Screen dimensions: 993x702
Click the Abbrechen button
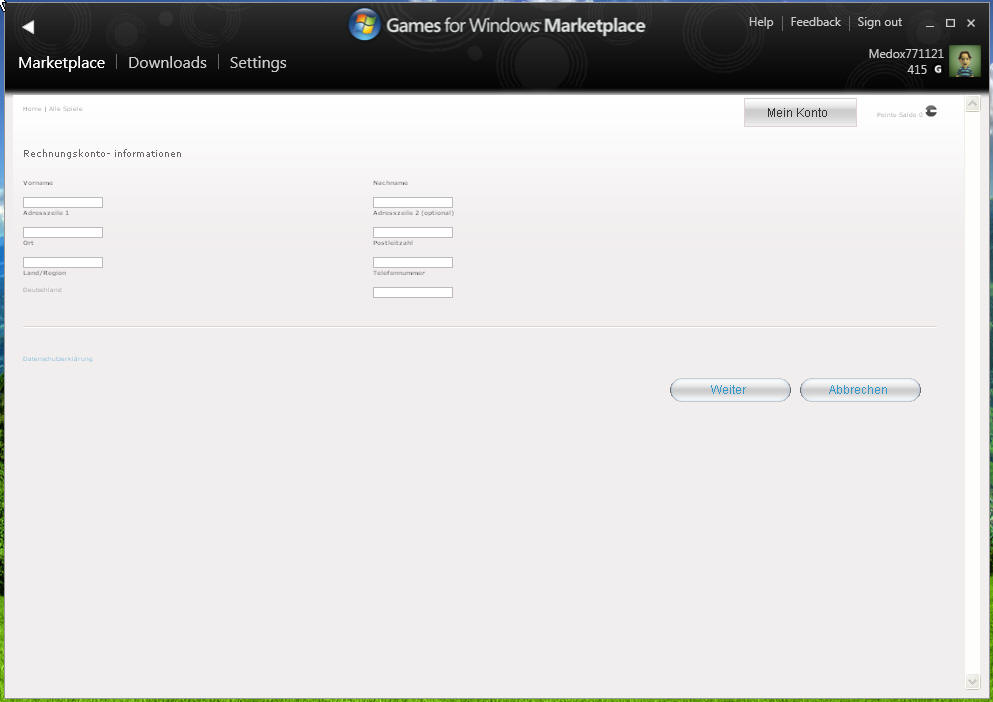click(859, 390)
